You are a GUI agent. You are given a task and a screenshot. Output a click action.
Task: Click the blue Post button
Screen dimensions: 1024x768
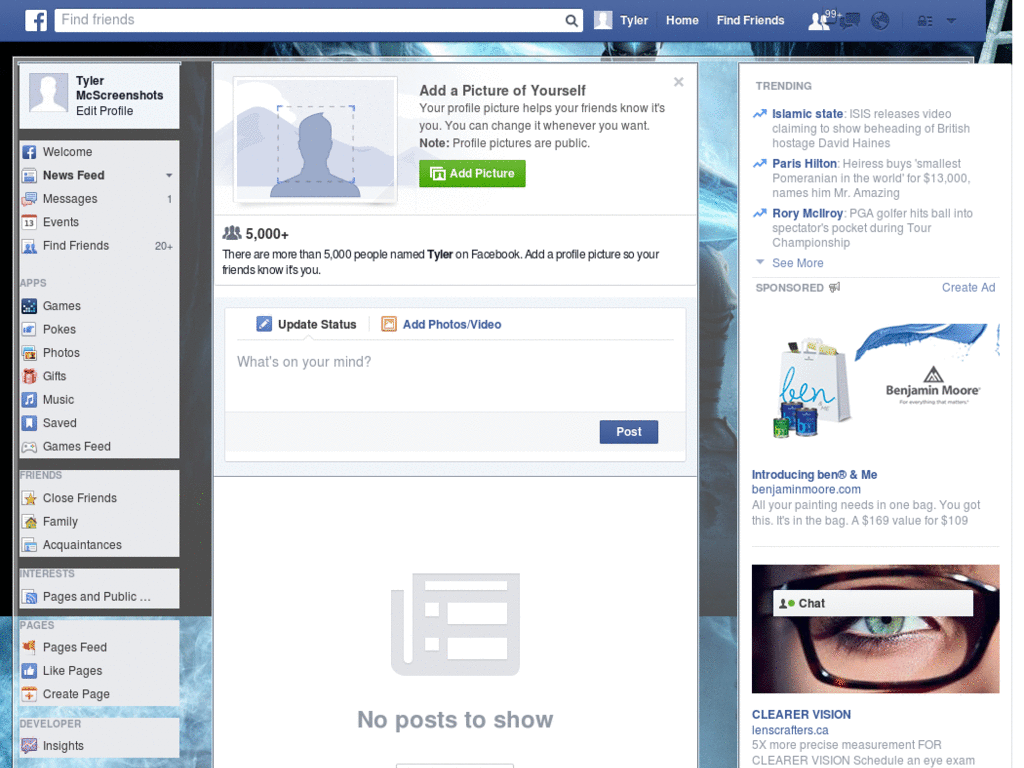(629, 432)
